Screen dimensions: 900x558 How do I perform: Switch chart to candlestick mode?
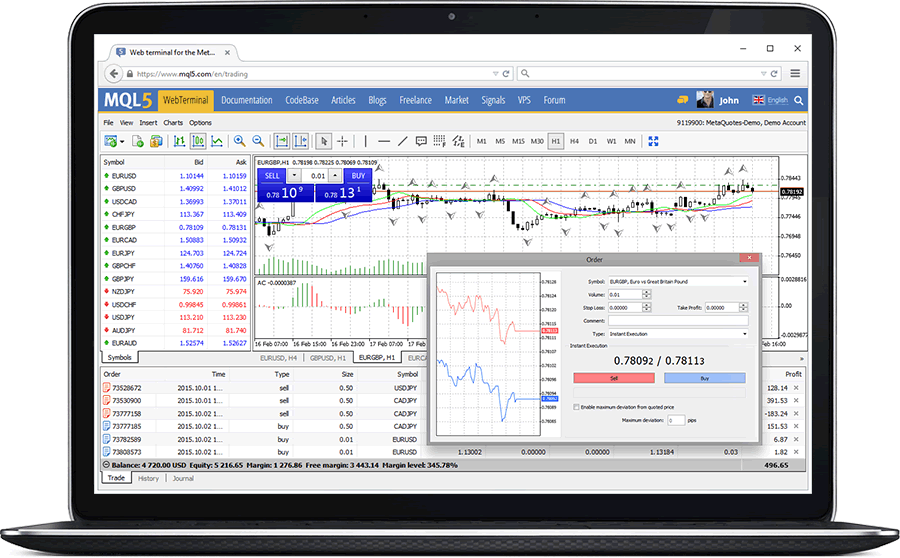click(x=198, y=141)
